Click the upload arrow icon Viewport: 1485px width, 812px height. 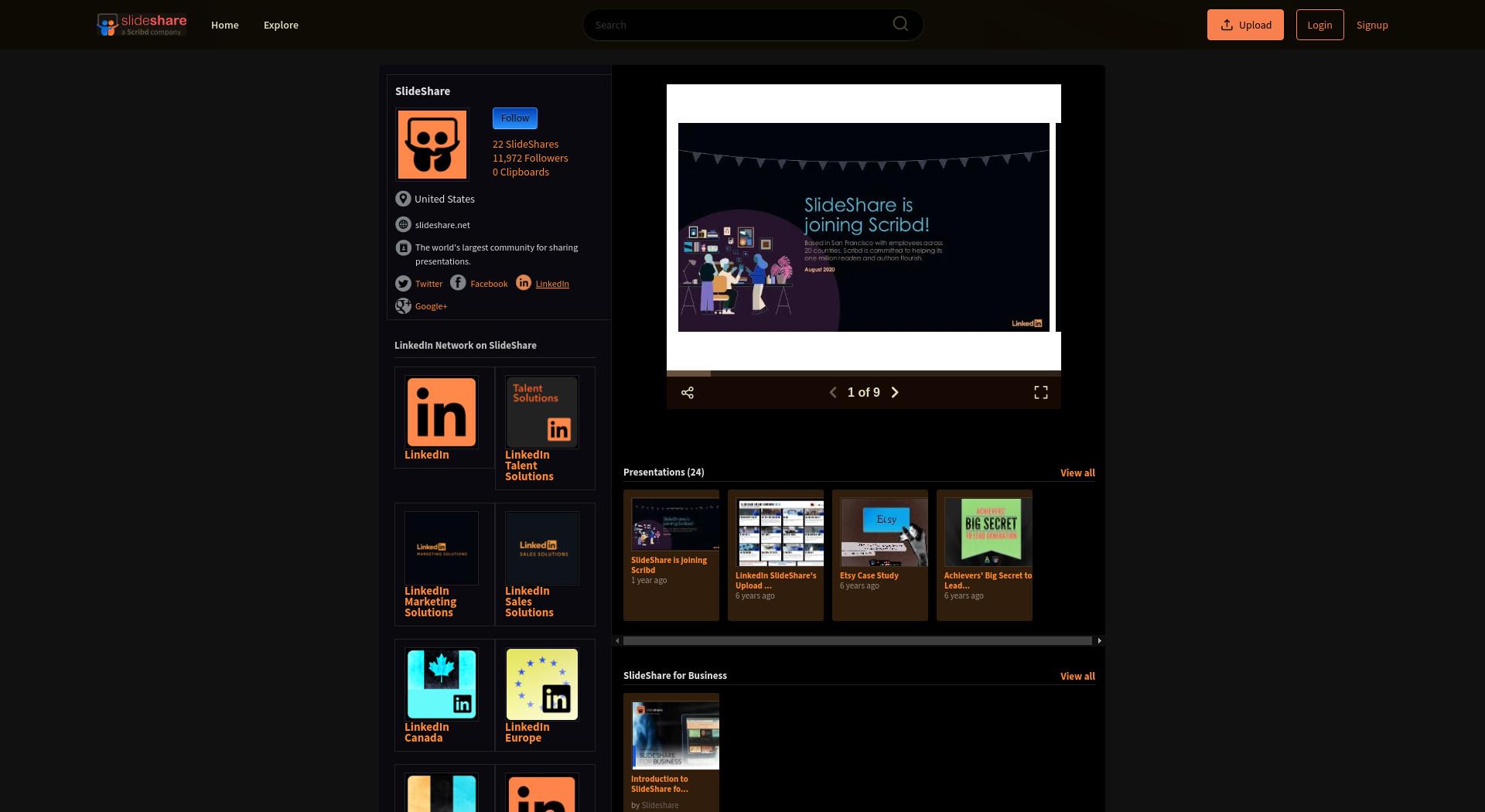[1227, 25]
